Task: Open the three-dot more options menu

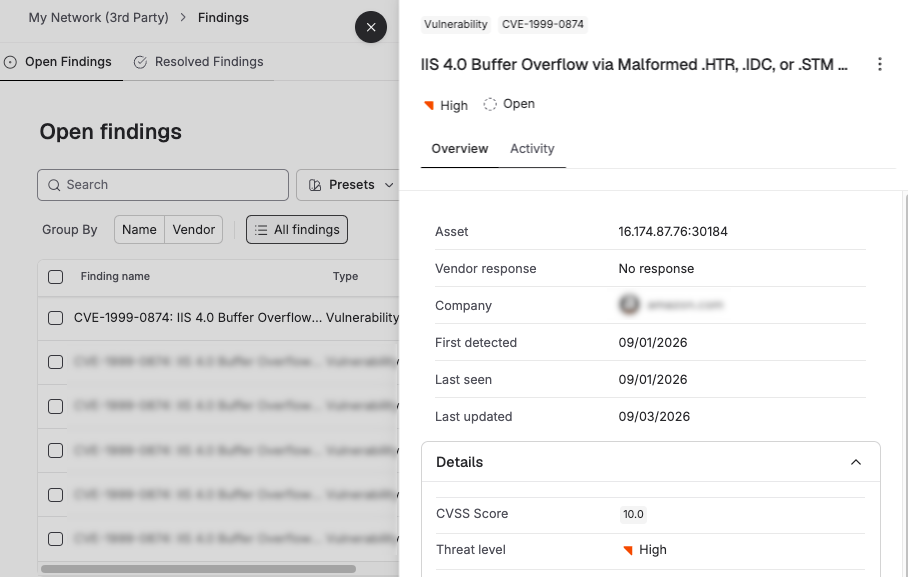Action: (x=880, y=64)
